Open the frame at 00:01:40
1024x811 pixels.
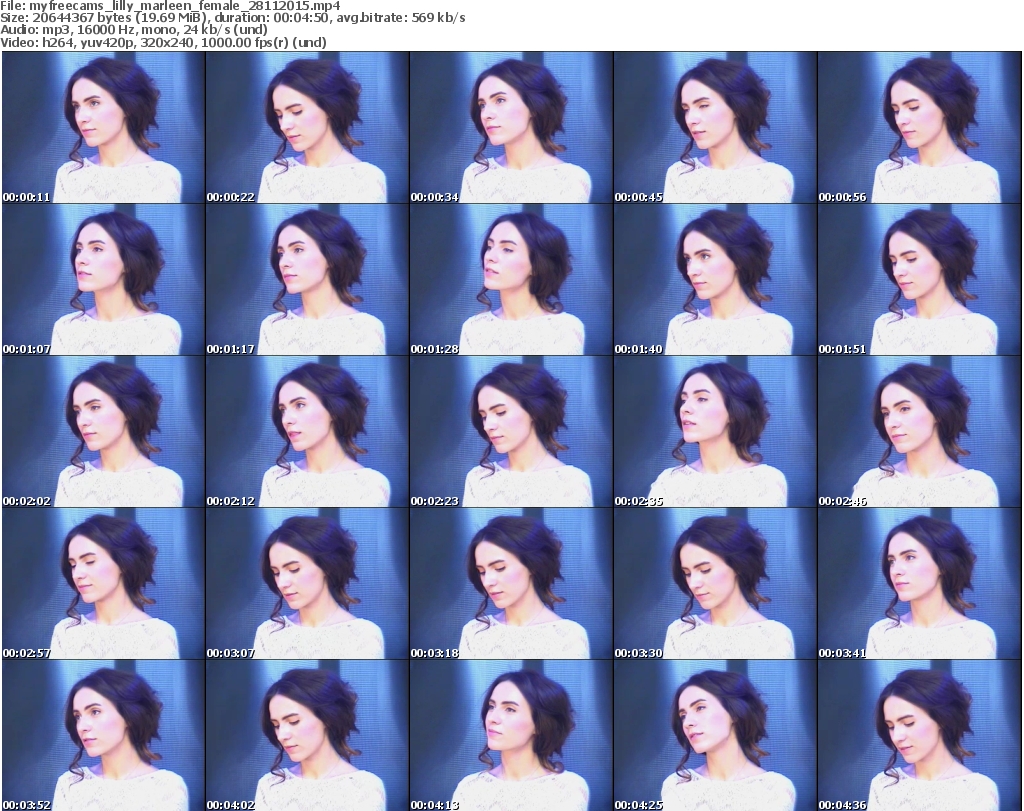click(x=715, y=279)
